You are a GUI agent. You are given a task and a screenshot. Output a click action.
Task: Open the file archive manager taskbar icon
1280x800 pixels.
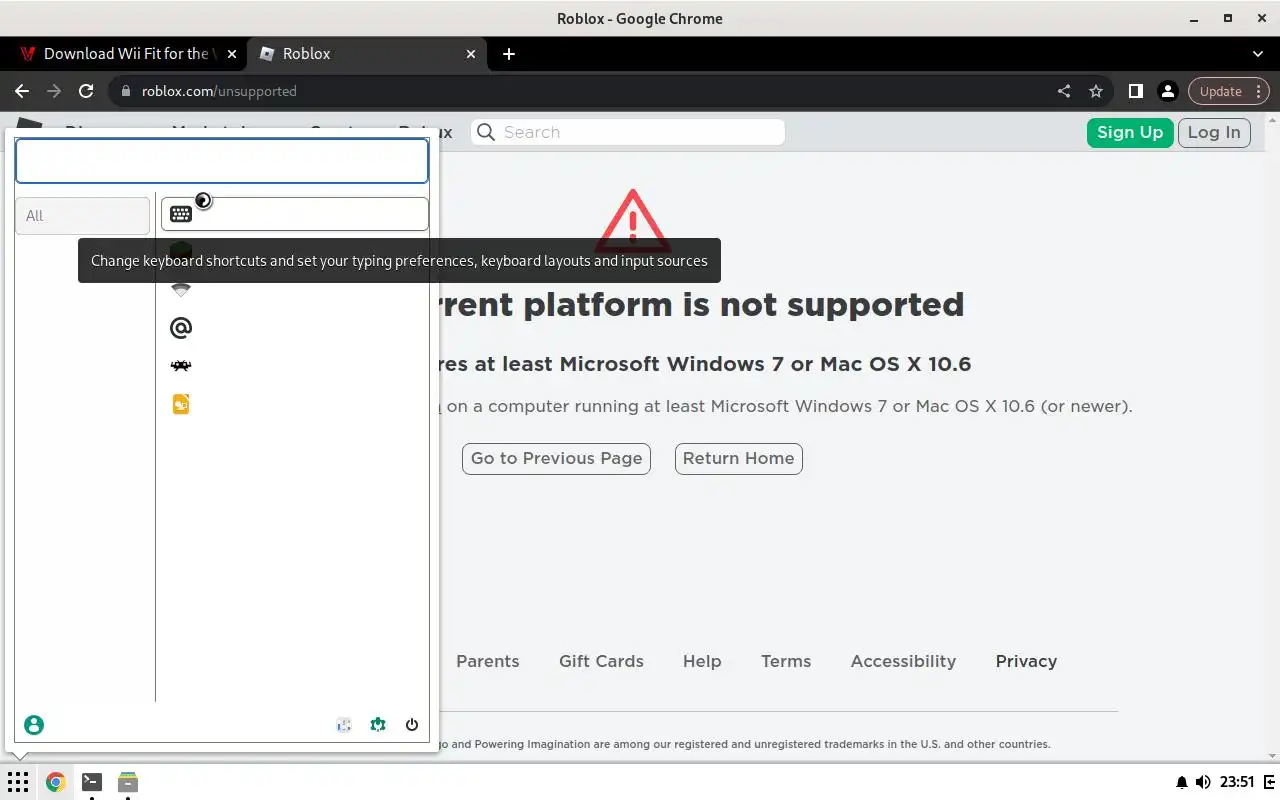(127, 782)
